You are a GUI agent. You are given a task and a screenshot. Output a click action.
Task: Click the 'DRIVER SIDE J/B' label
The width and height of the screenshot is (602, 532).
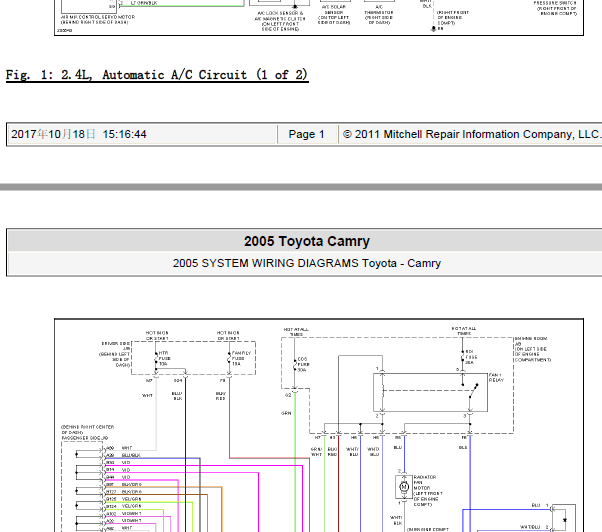(x=115, y=346)
